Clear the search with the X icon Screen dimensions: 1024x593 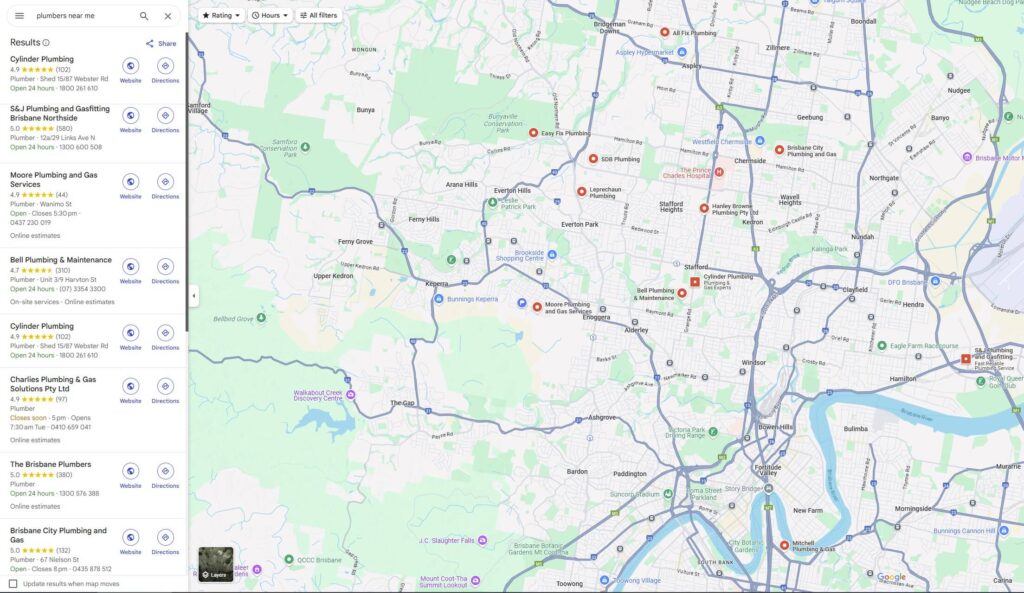tap(168, 16)
